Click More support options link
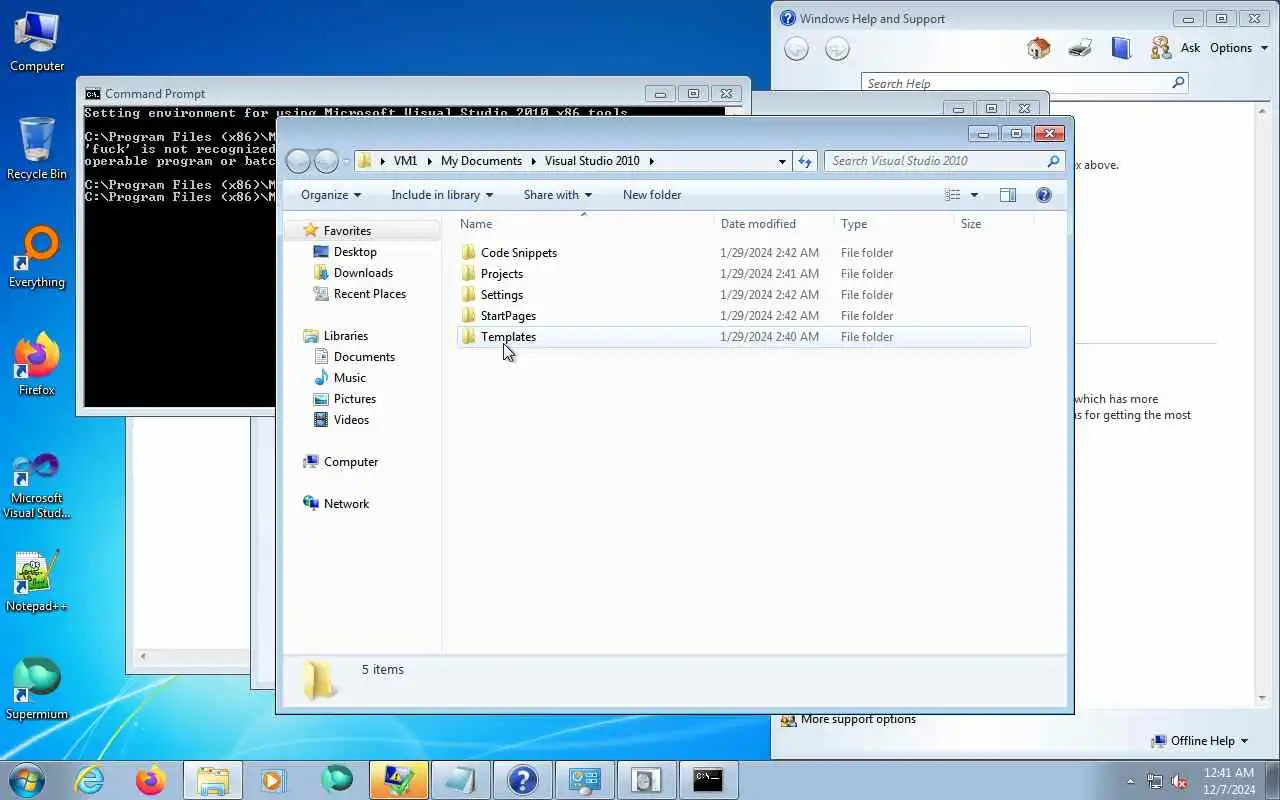 point(858,719)
